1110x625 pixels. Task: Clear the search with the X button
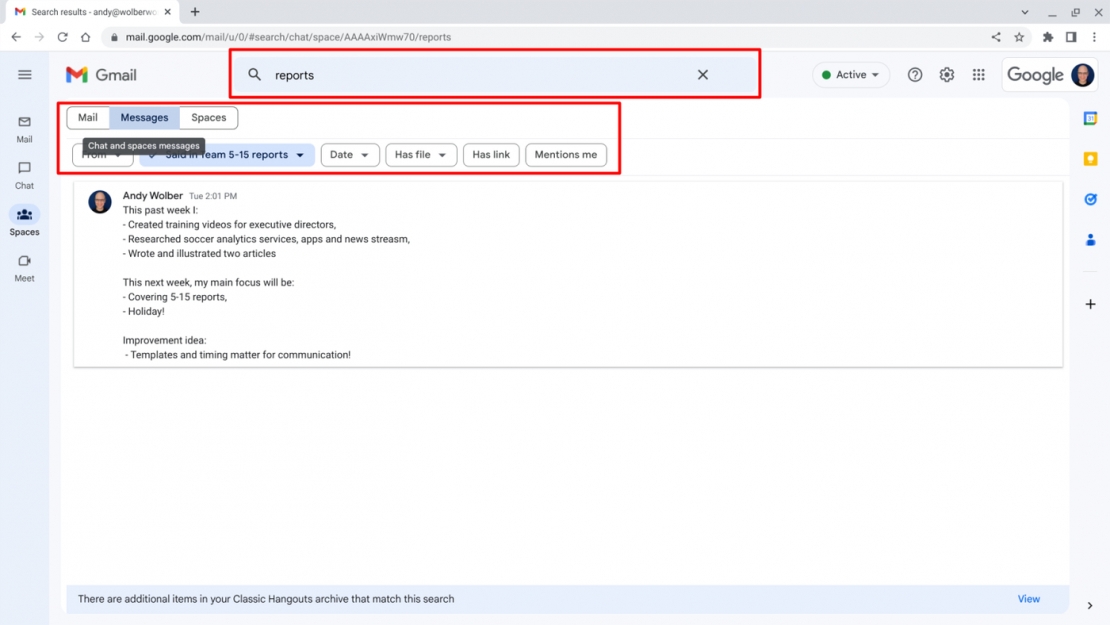(703, 74)
